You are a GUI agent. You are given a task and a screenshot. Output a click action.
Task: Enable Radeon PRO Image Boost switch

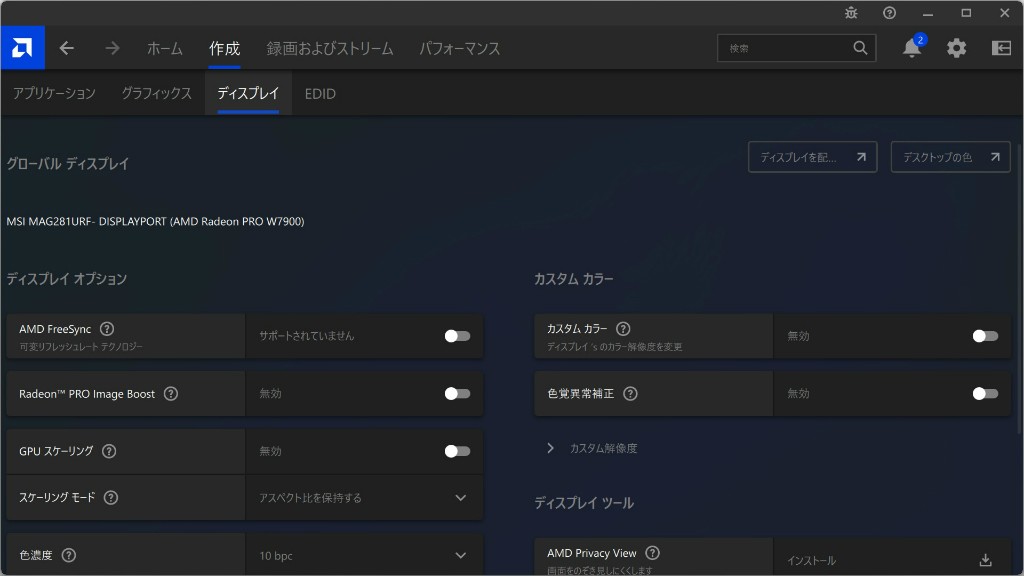click(457, 394)
